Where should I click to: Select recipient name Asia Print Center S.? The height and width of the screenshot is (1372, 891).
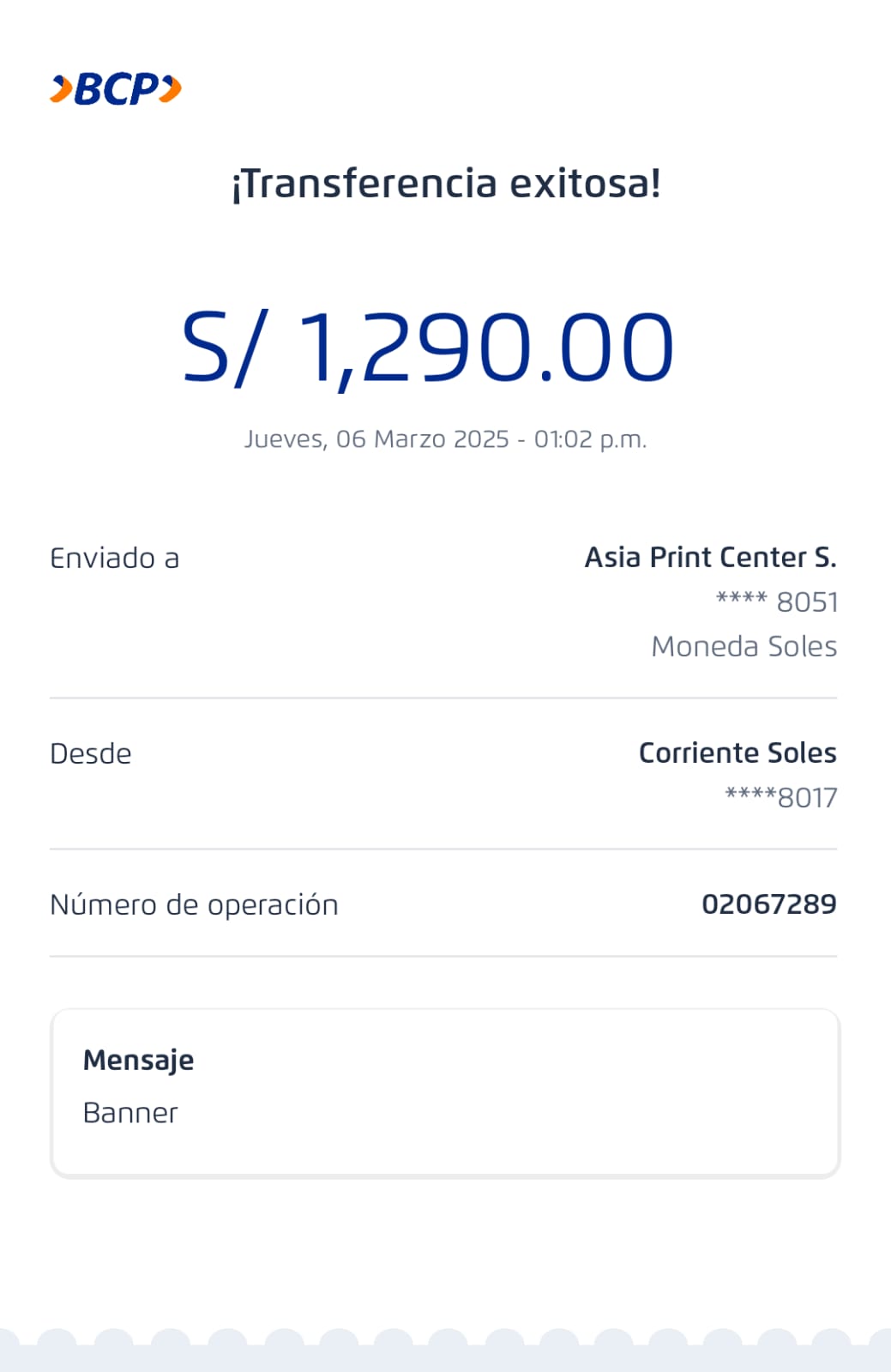710,558
